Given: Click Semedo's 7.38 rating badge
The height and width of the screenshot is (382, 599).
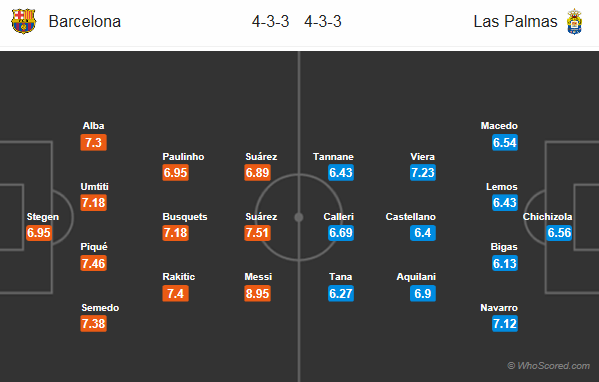Looking at the screenshot, I should tap(94, 324).
